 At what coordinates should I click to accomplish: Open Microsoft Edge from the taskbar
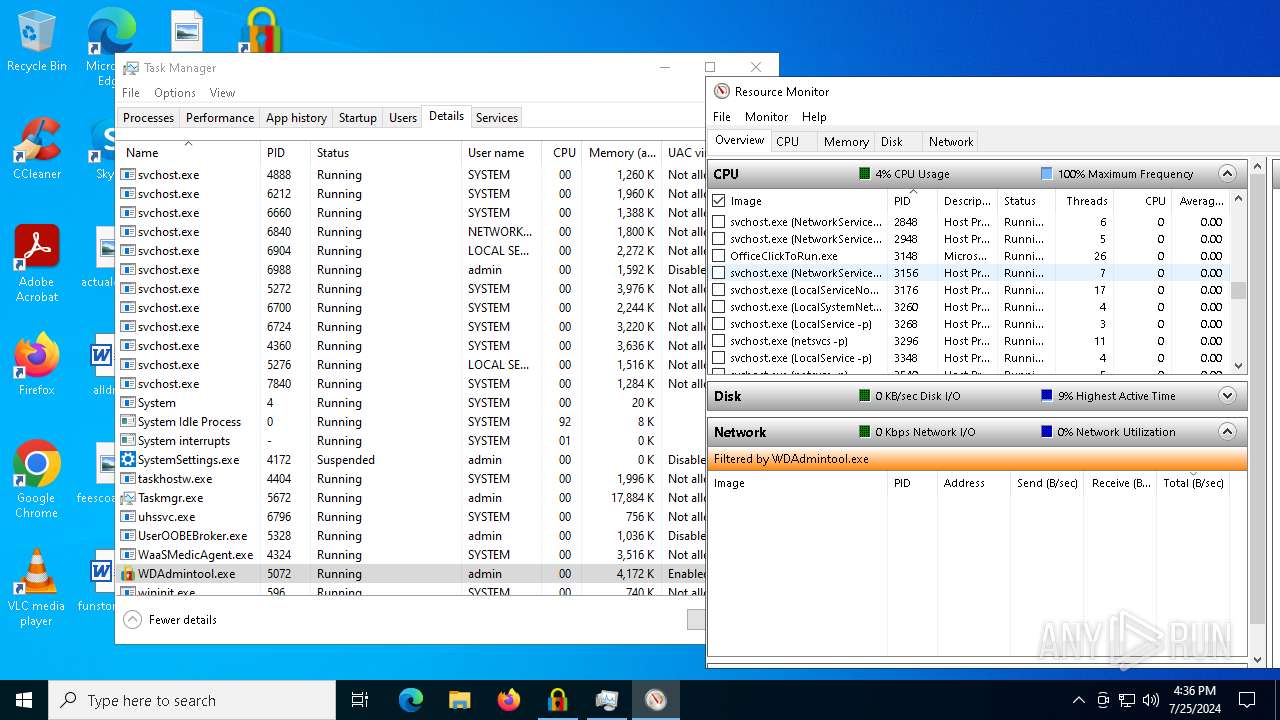click(411, 700)
